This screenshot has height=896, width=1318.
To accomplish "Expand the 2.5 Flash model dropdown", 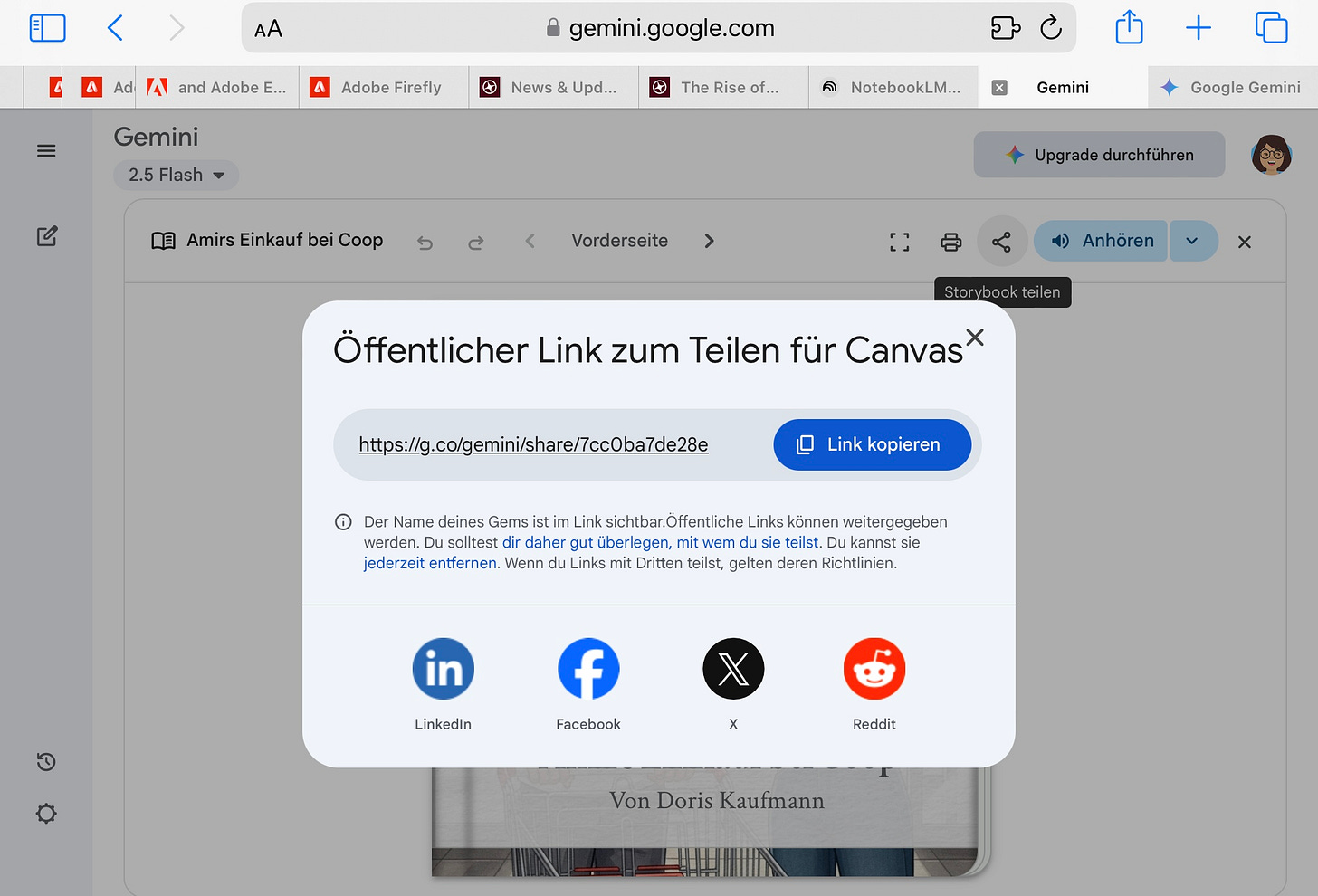I will coord(176,175).
